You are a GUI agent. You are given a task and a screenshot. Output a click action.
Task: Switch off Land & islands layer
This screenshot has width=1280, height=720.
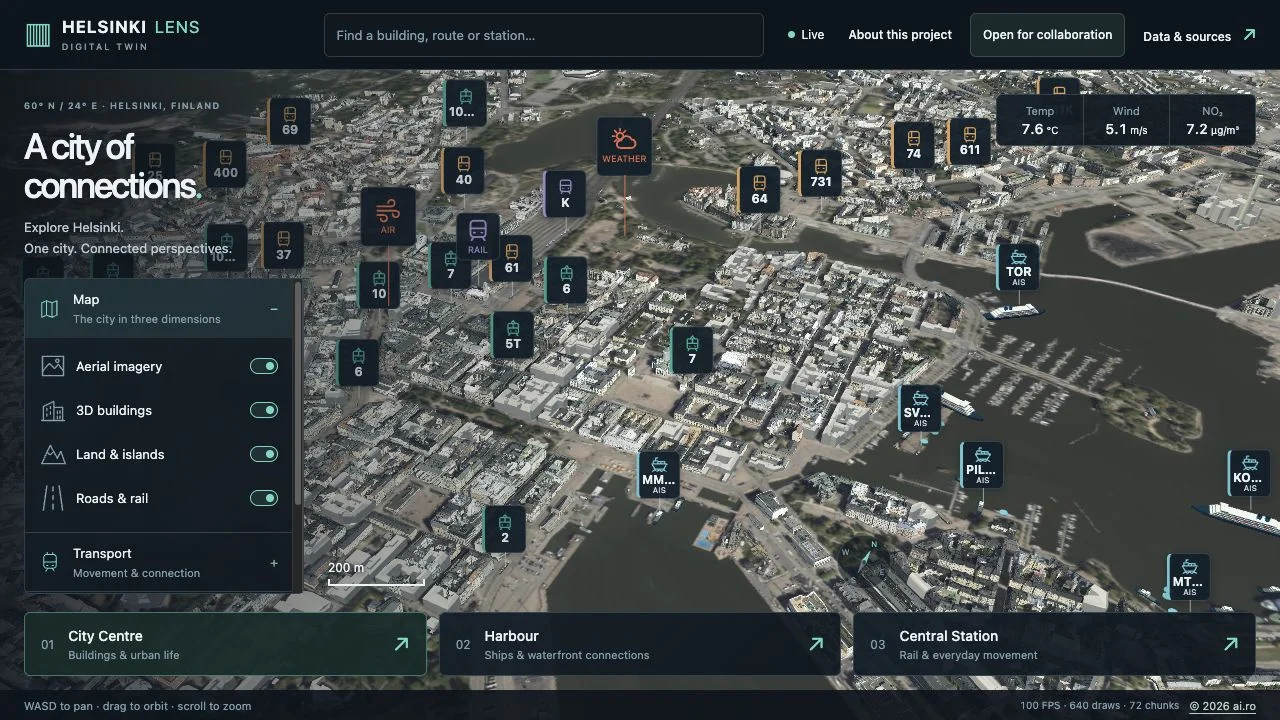[x=264, y=454]
